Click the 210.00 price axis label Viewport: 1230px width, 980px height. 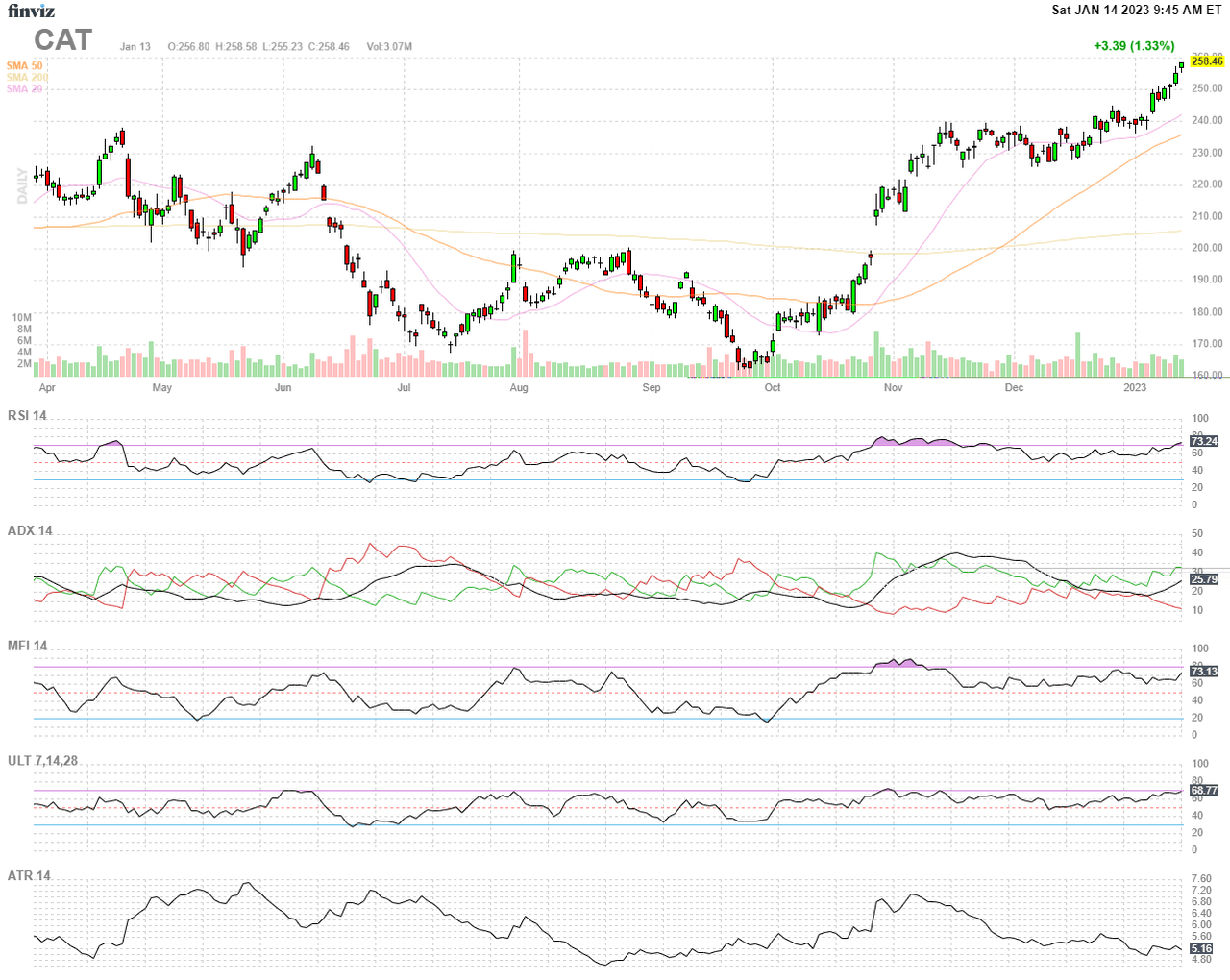pos(1207,216)
